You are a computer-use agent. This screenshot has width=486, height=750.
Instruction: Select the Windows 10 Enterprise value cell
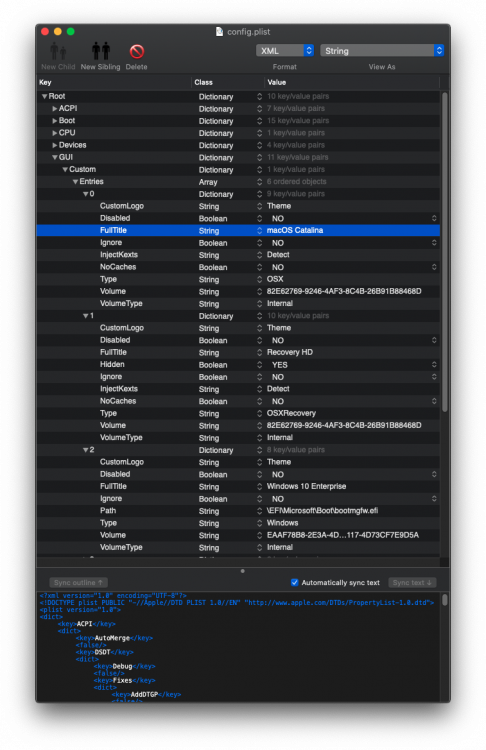306,486
